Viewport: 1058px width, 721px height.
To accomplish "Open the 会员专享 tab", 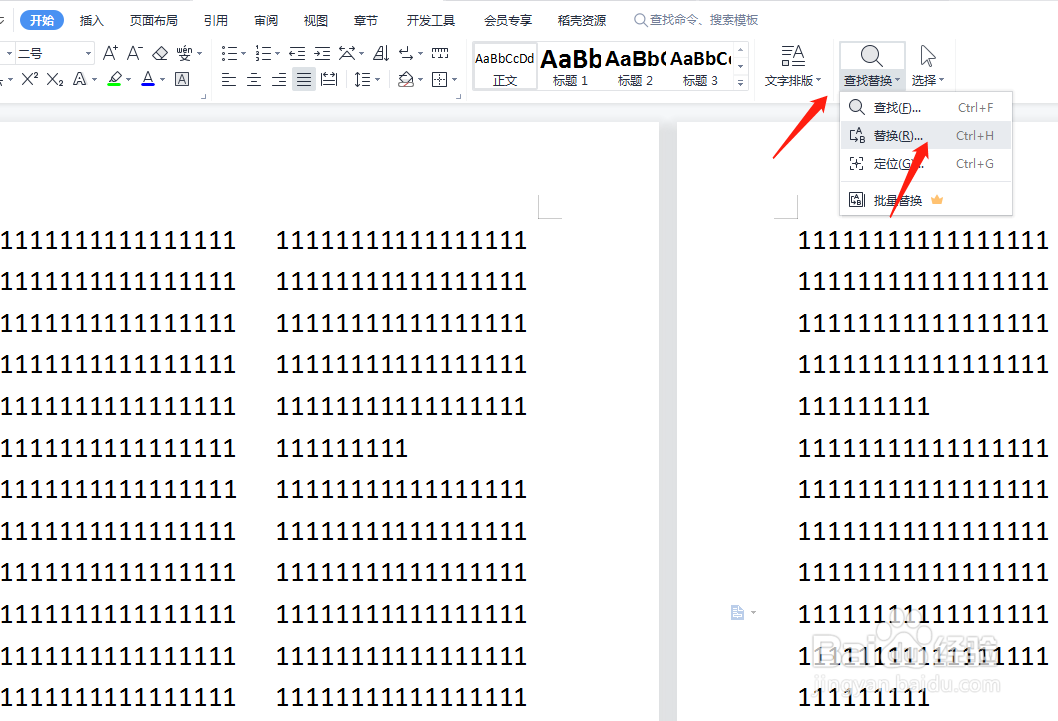I will click(x=507, y=20).
